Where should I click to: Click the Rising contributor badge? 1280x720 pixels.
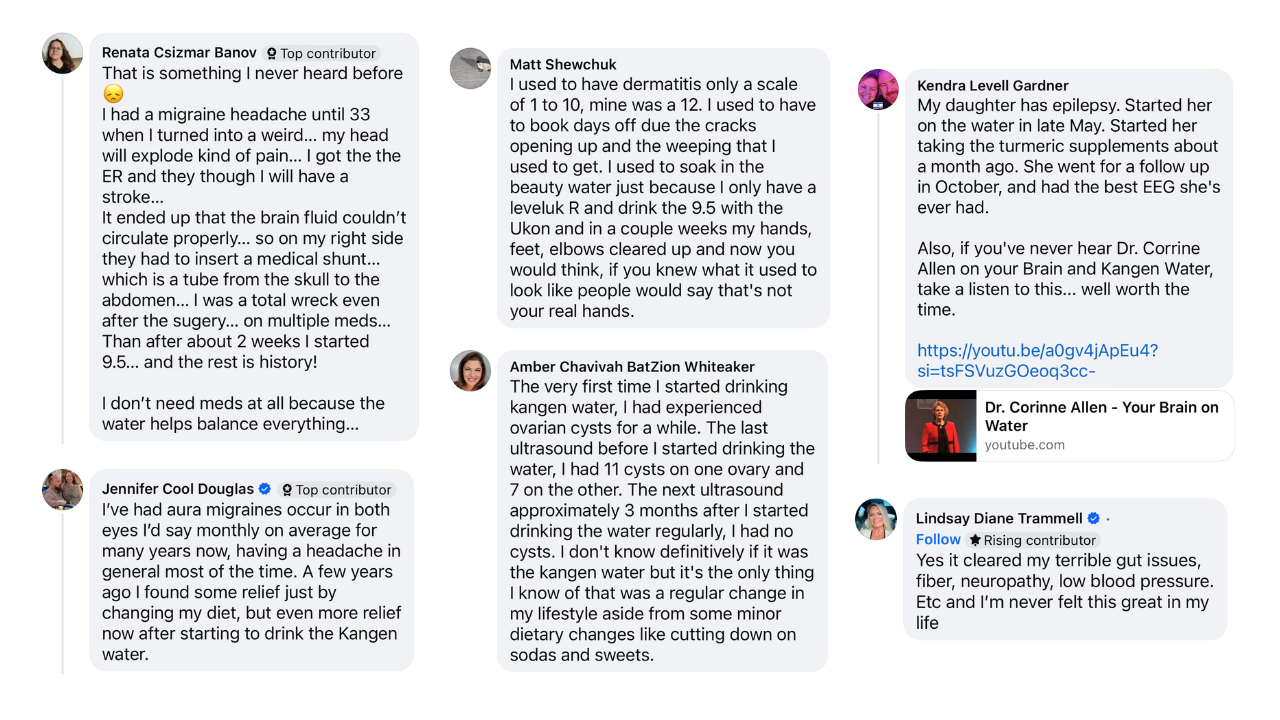click(x=1034, y=540)
